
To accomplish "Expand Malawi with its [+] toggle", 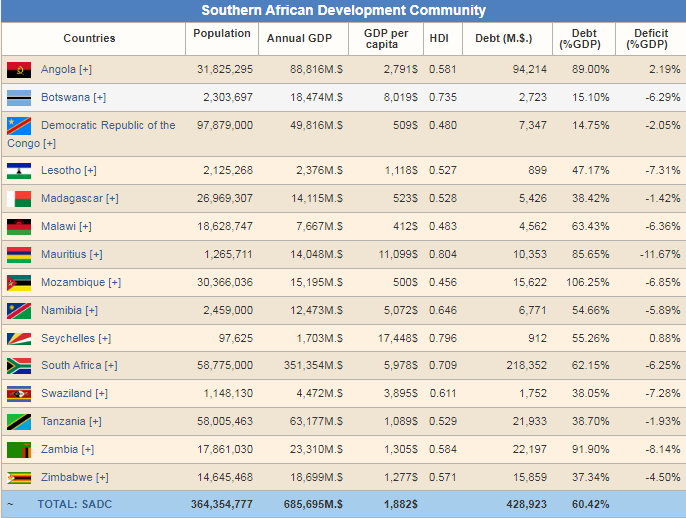I will (85, 226).
